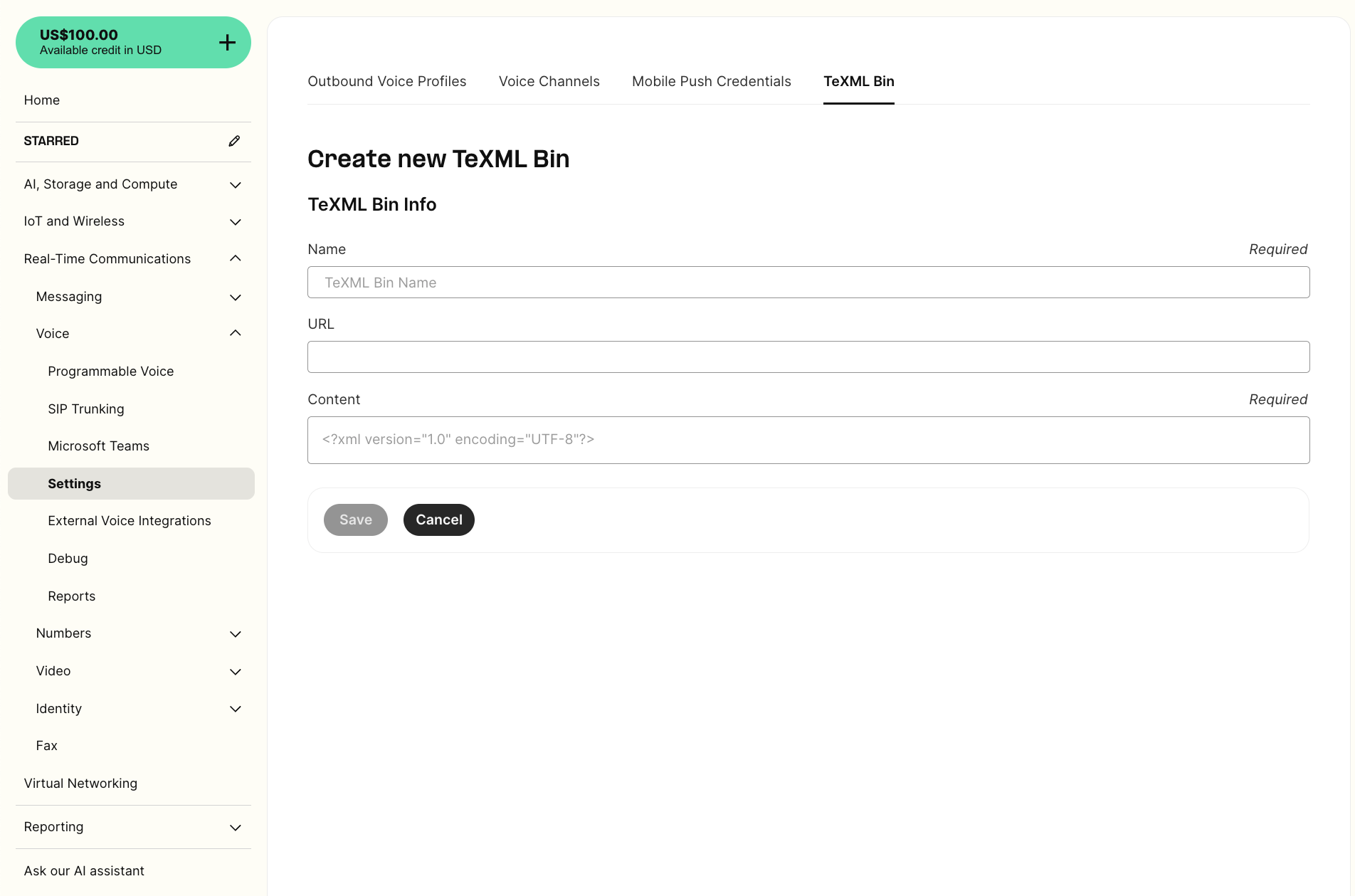Switch to the Outbound Voice Profiles tab
This screenshot has height=896, width=1355.
(386, 81)
